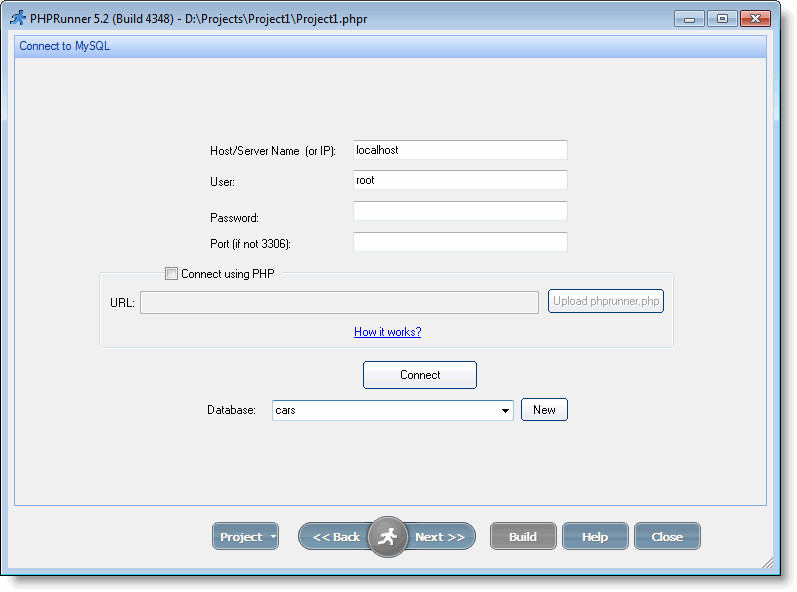Click the Connect to MySQL header text
The image size is (797, 592).
[65, 46]
